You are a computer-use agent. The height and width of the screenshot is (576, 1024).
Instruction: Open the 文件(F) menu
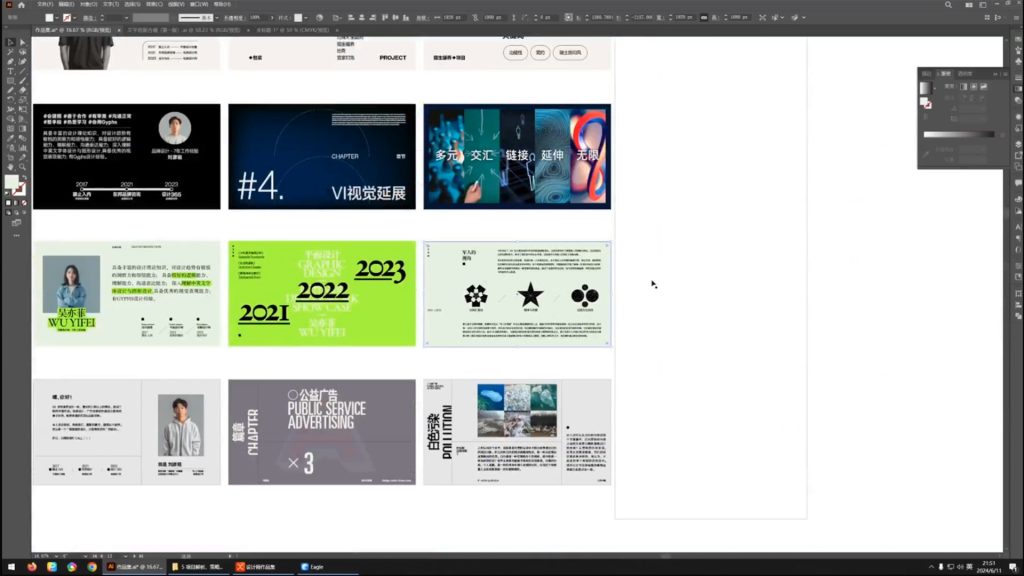point(45,4)
